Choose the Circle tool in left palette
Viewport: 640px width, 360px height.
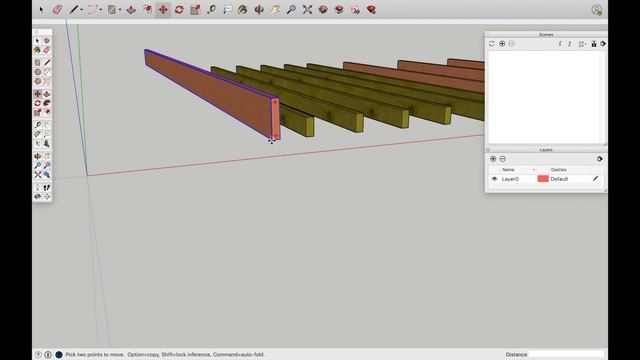coord(38,72)
